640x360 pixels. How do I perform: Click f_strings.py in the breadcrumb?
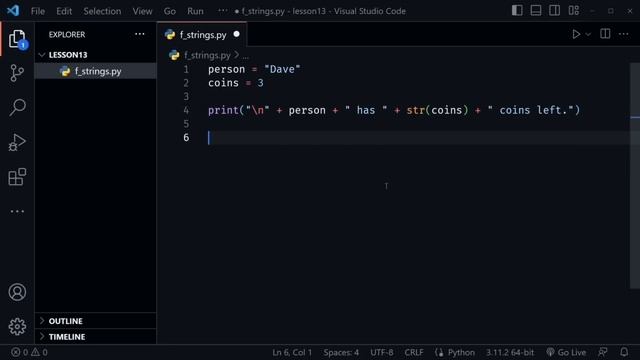point(207,55)
